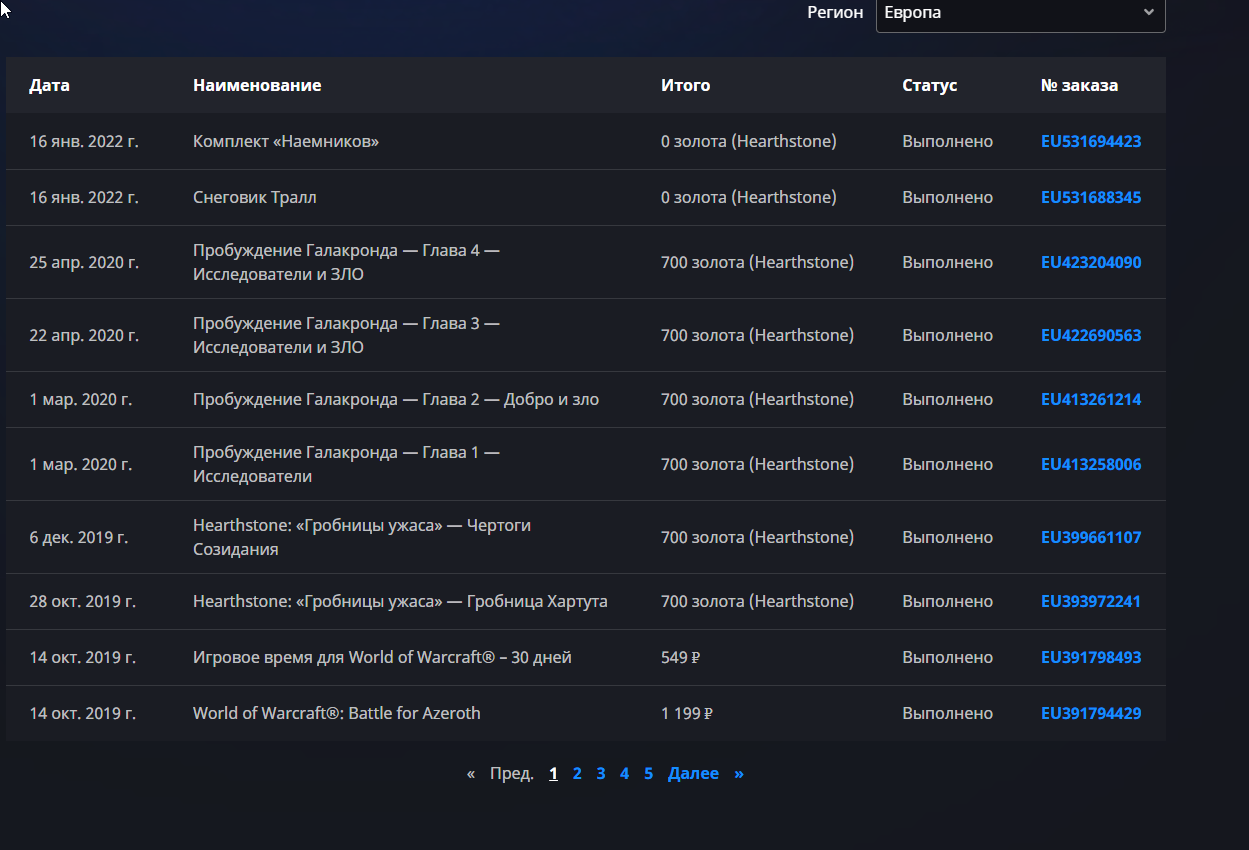Click the Статус column header
The image size is (1249, 850).
click(x=930, y=86)
